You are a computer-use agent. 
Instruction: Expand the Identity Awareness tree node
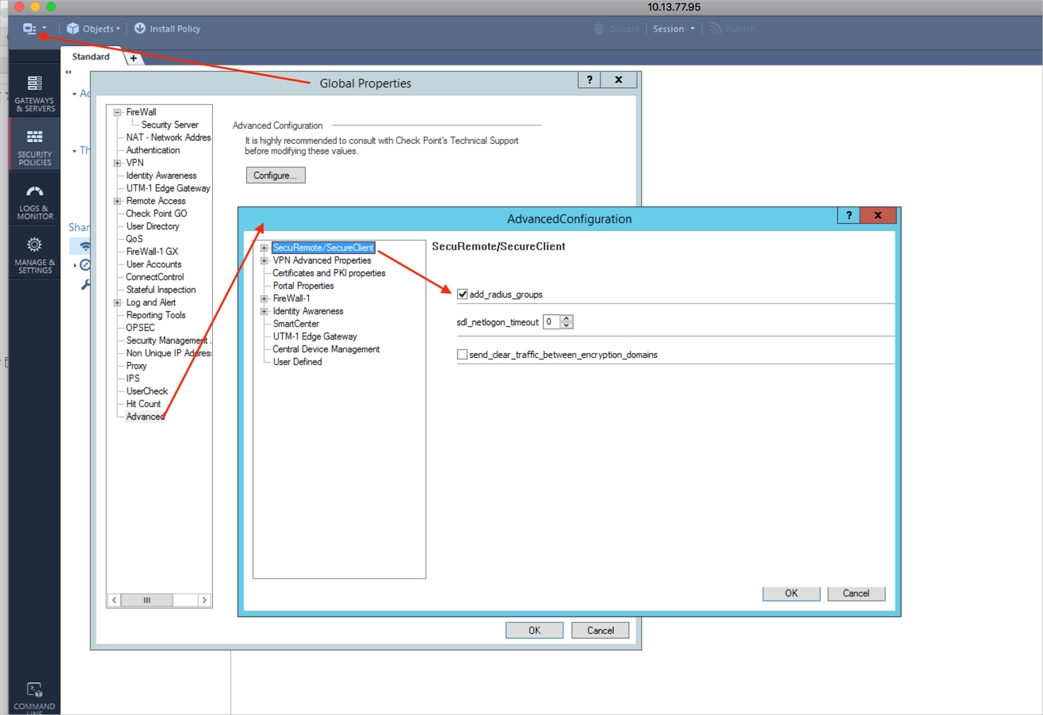(x=264, y=312)
